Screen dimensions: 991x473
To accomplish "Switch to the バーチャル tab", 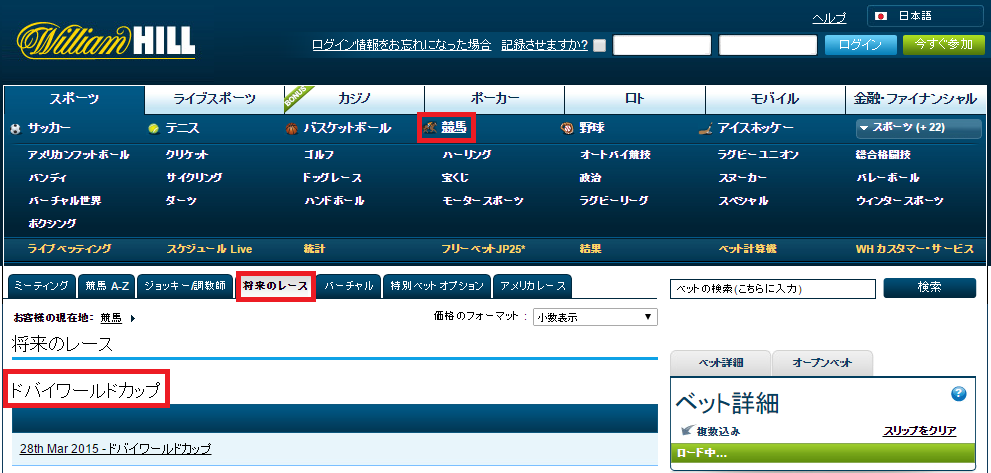I will (349, 286).
